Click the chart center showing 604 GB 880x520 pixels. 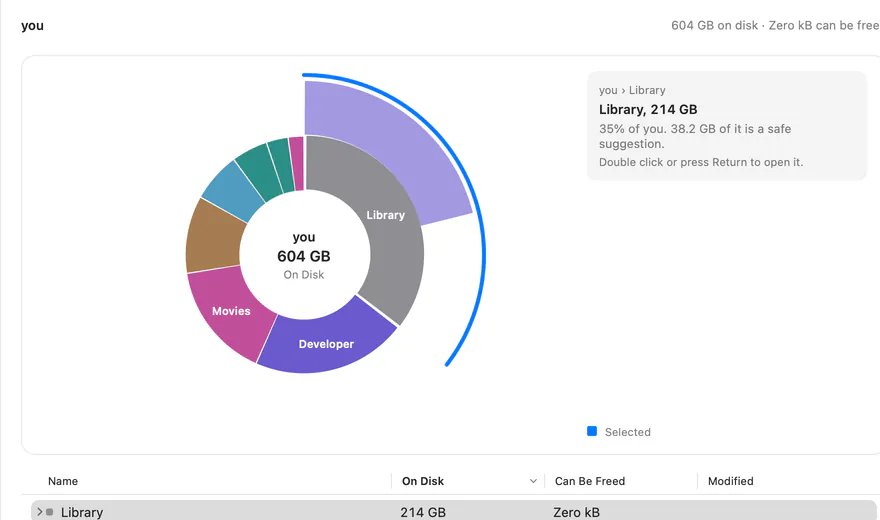[x=304, y=255]
